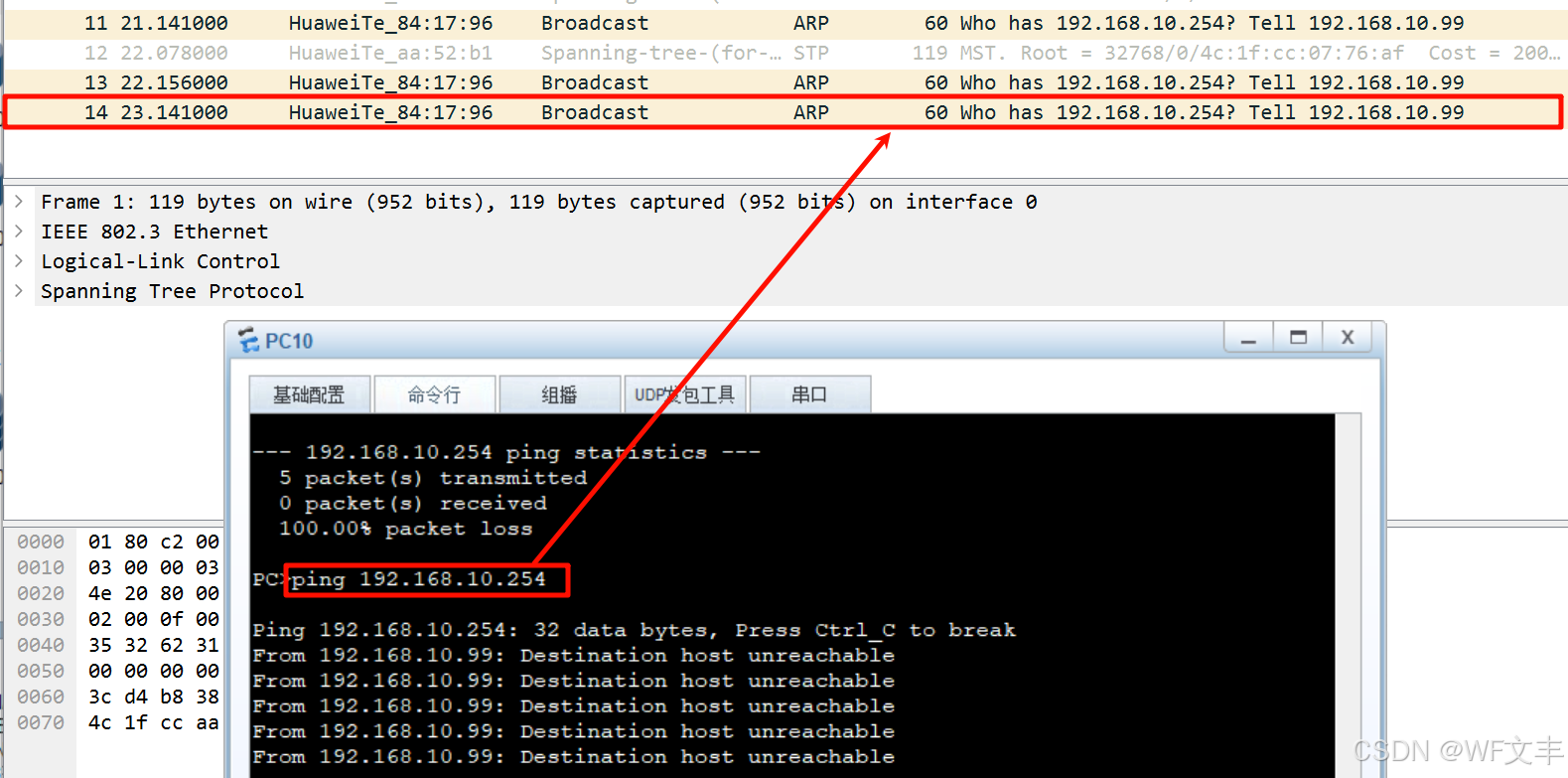1568x778 pixels.
Task: Click the PC10 terminal vertical scrollbar
Action: (x=1348, y=594)
